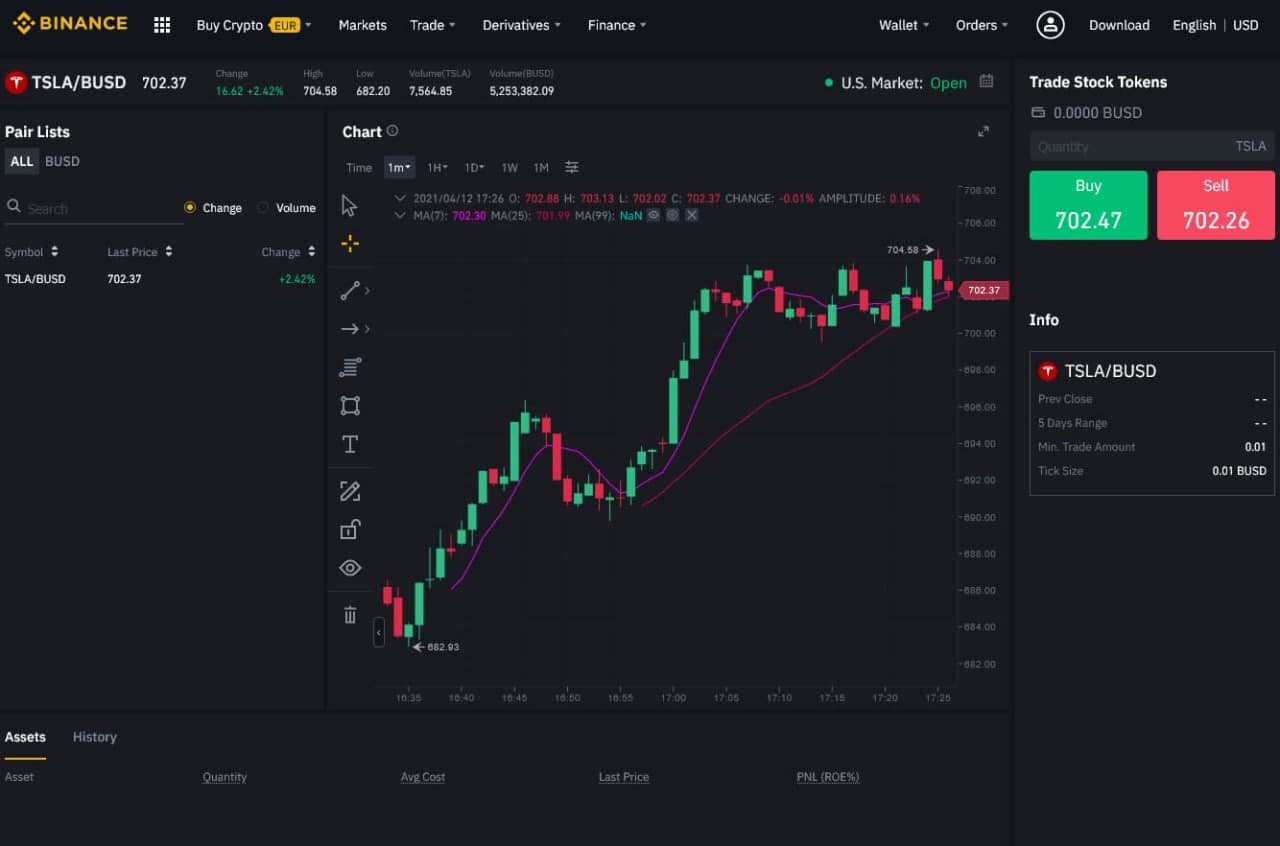Select the text annotation tool
The image size is (1280, 846).
[350, 444]
